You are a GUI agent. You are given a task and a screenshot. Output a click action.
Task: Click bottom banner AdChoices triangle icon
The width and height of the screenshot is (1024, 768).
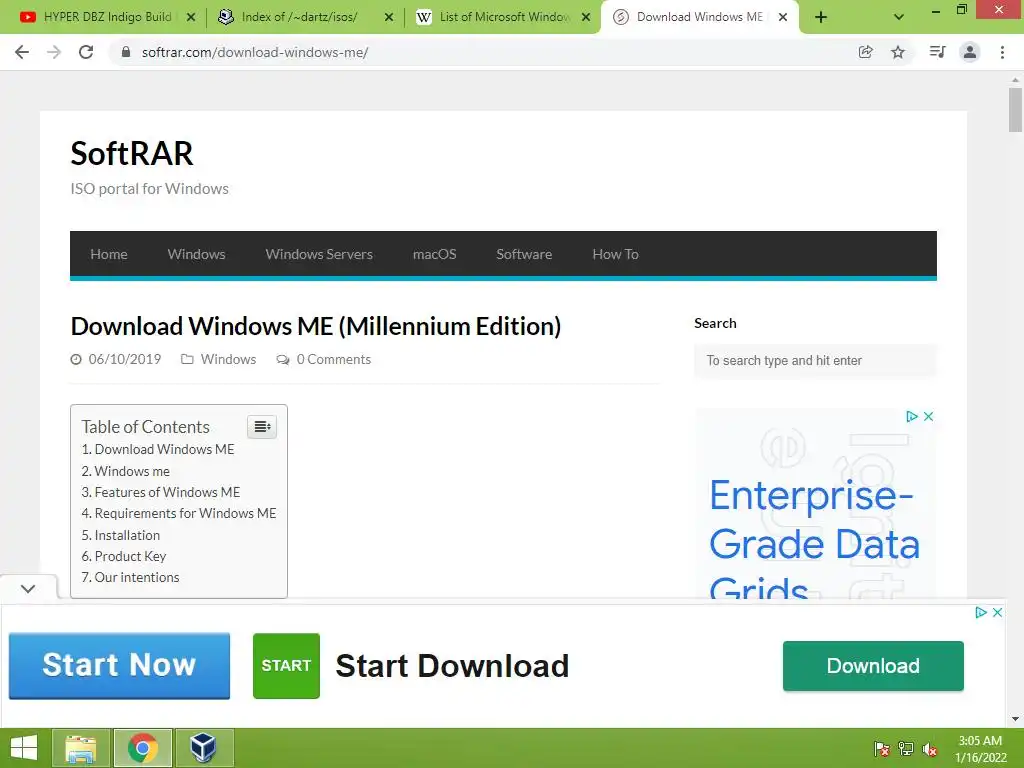[980, 613]
